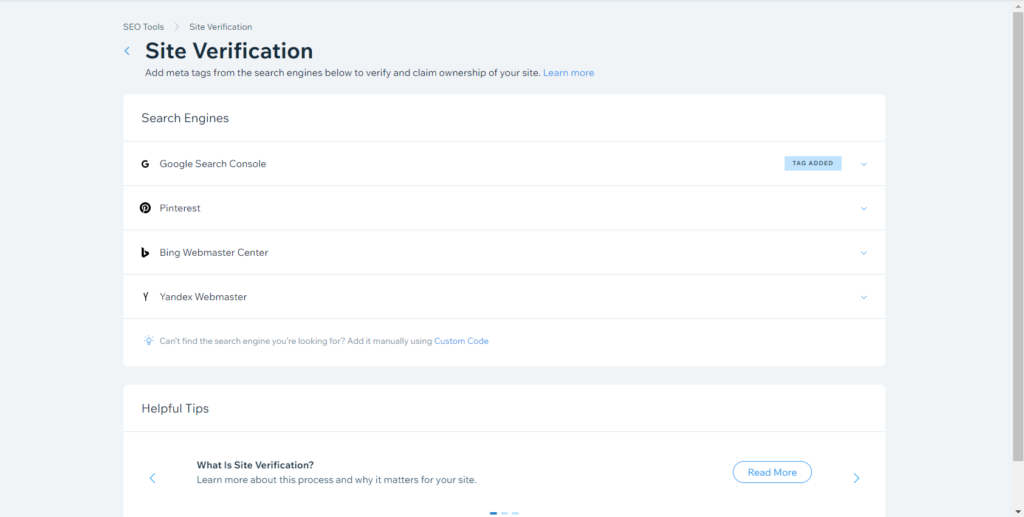1024x517 pixels.
Task: Expand the Pinterest row chevron
Action: point(863,209)
